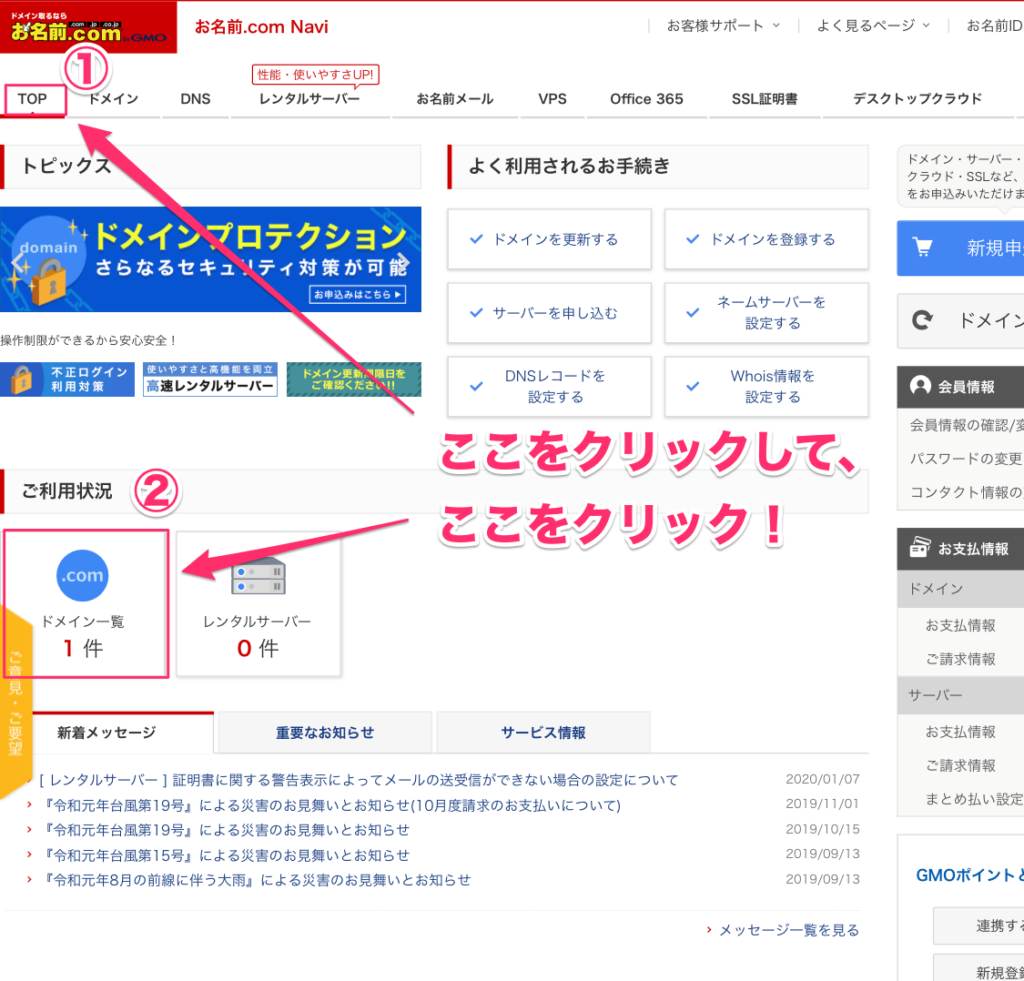Open the デスクトップクラウド navigation tab
Screen dimensions: 1024x981
pyautogui.click(x=917, y=99)
